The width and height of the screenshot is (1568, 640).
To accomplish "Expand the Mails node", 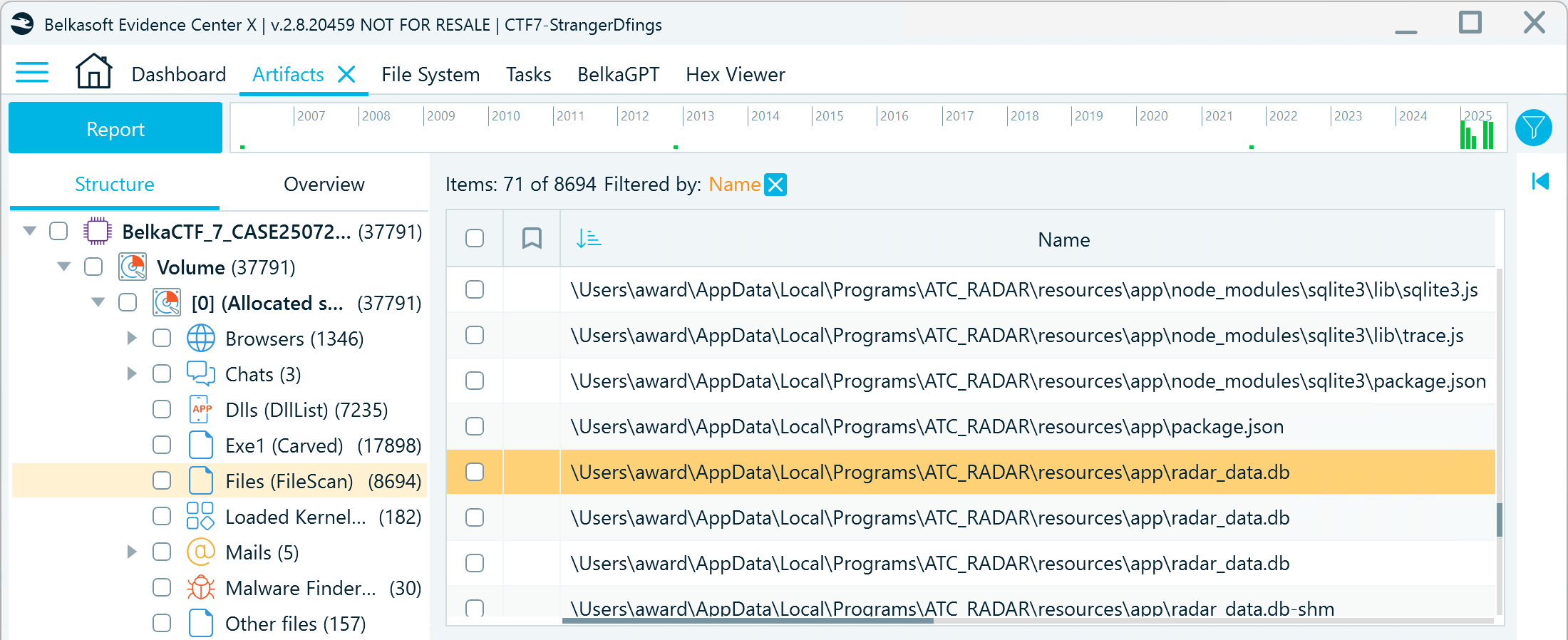I will tap(132, 552).
